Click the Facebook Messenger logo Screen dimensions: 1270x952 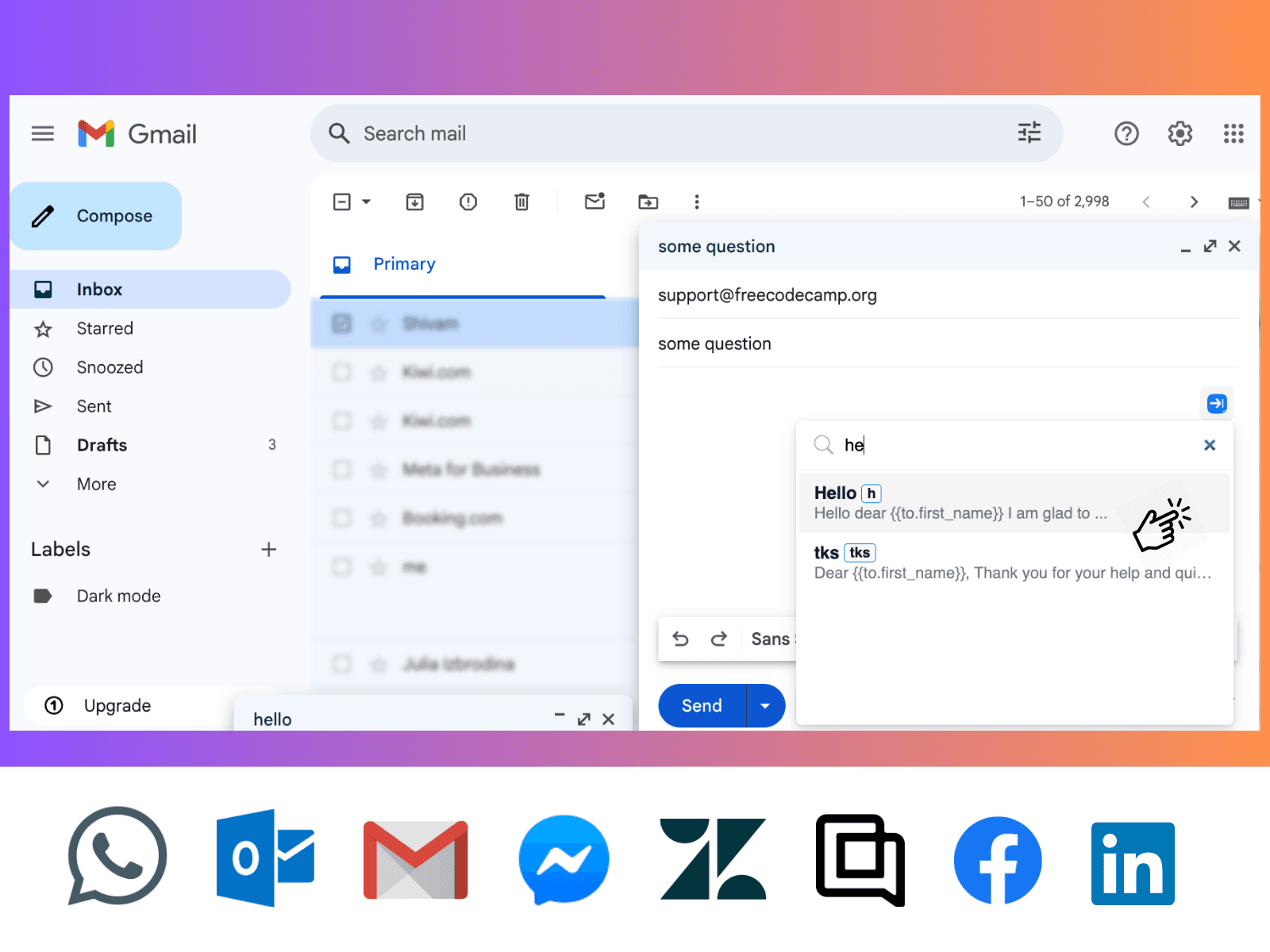tap(564, 860)
